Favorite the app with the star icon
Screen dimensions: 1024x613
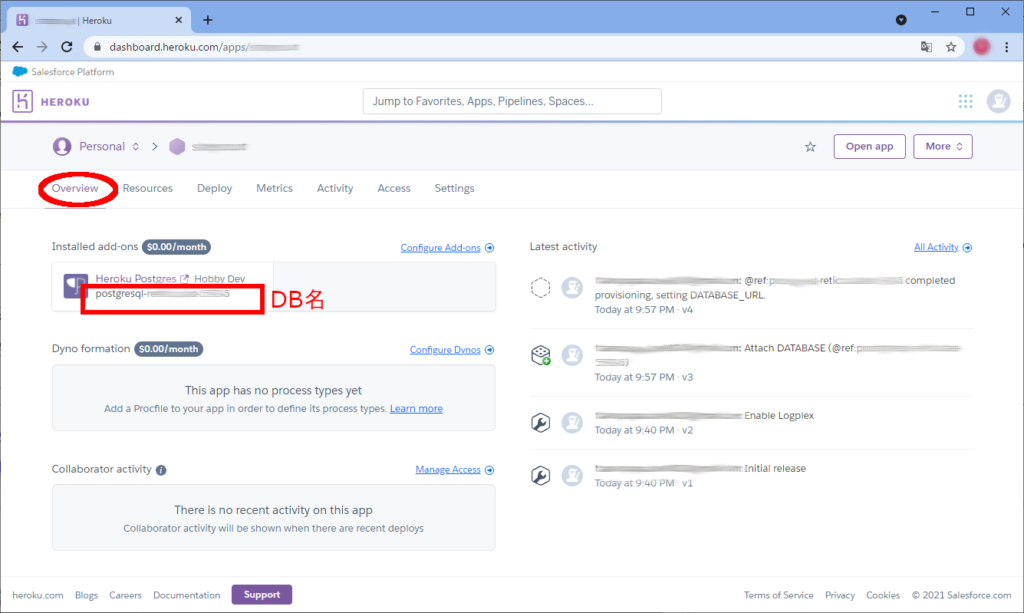point(810,147)
